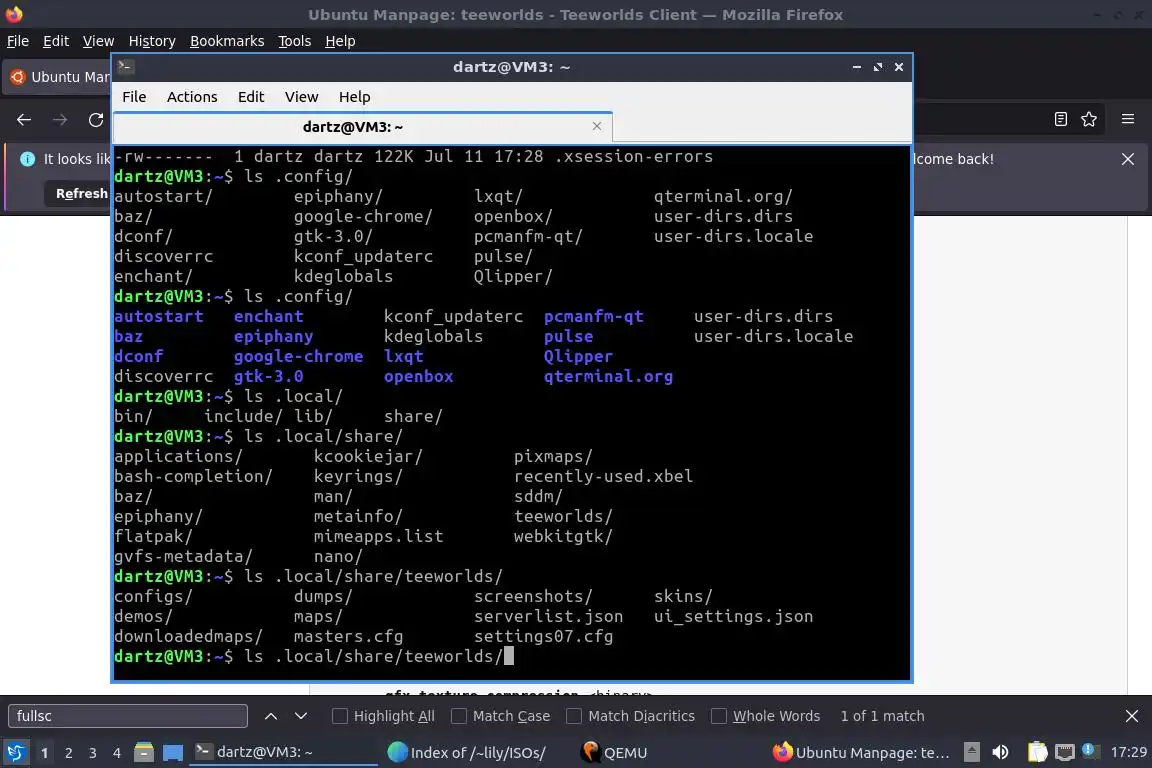This screenshot has width=1152, height=768.
Task: Enable Whole Words checkbox
Action: (x=719, y=716)
